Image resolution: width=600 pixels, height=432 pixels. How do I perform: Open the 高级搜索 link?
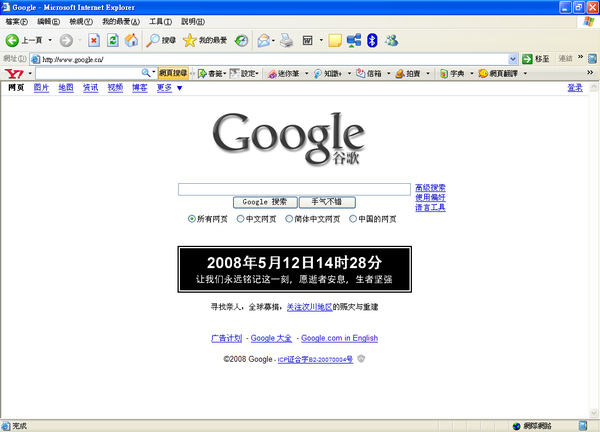click(430, 187)
